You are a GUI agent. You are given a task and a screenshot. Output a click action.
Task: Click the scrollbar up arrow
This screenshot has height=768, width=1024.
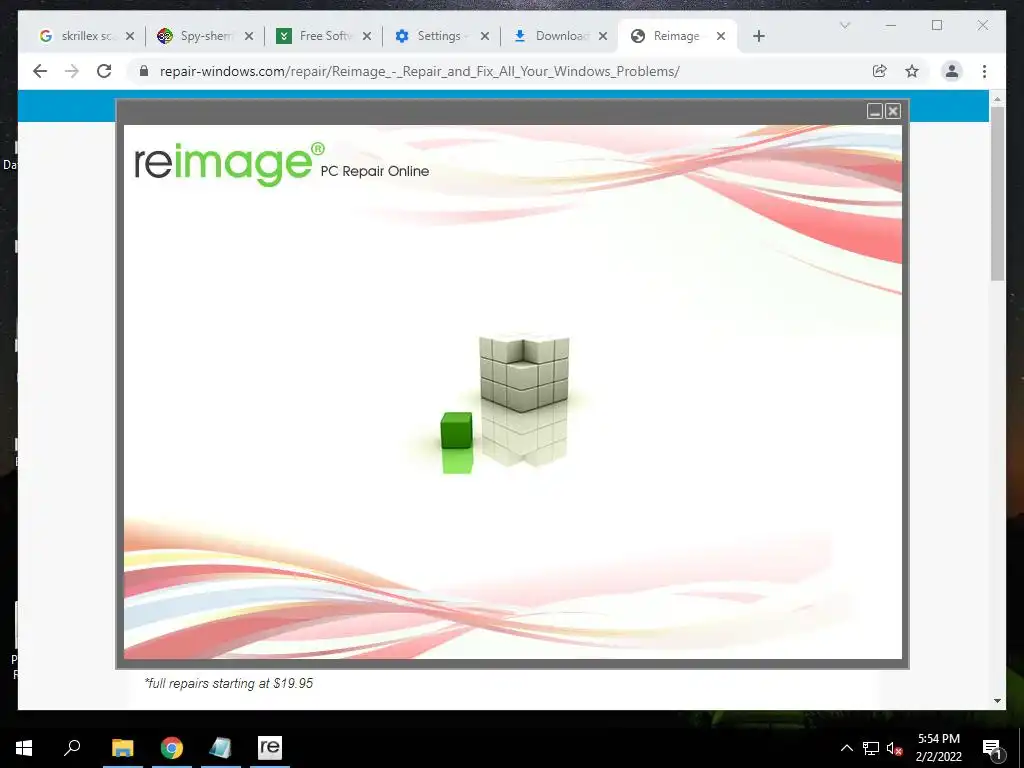coord(997,99)
